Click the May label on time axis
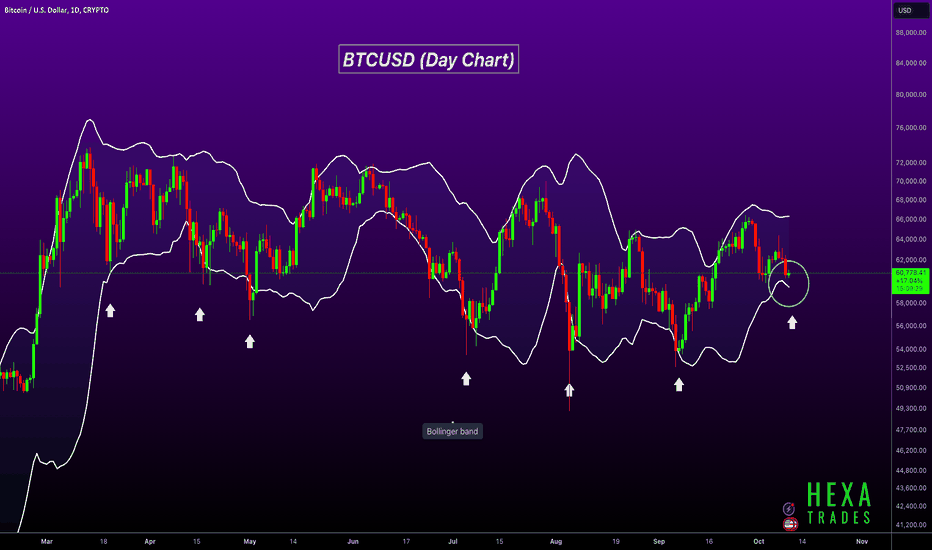Viewport: 932px width, 550px height. (250, 542)
